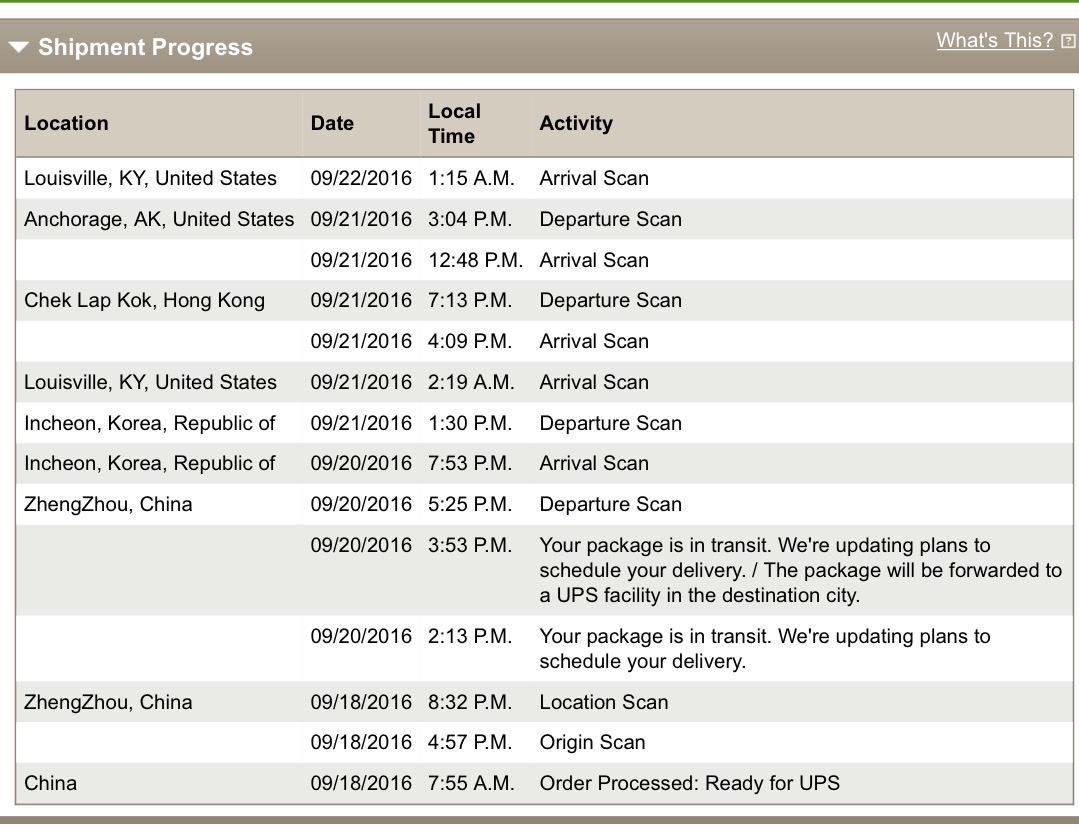Select the 7:13 P.M. Departure Scan time

(x=469, y=300)
